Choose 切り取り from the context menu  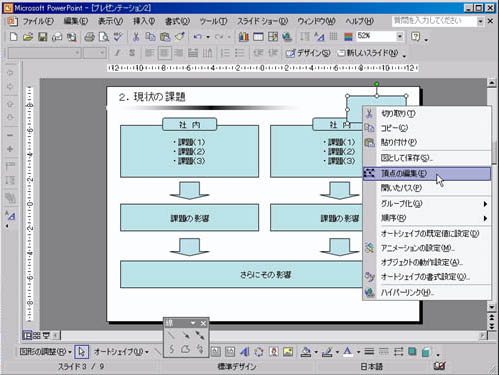click(427, 114)
